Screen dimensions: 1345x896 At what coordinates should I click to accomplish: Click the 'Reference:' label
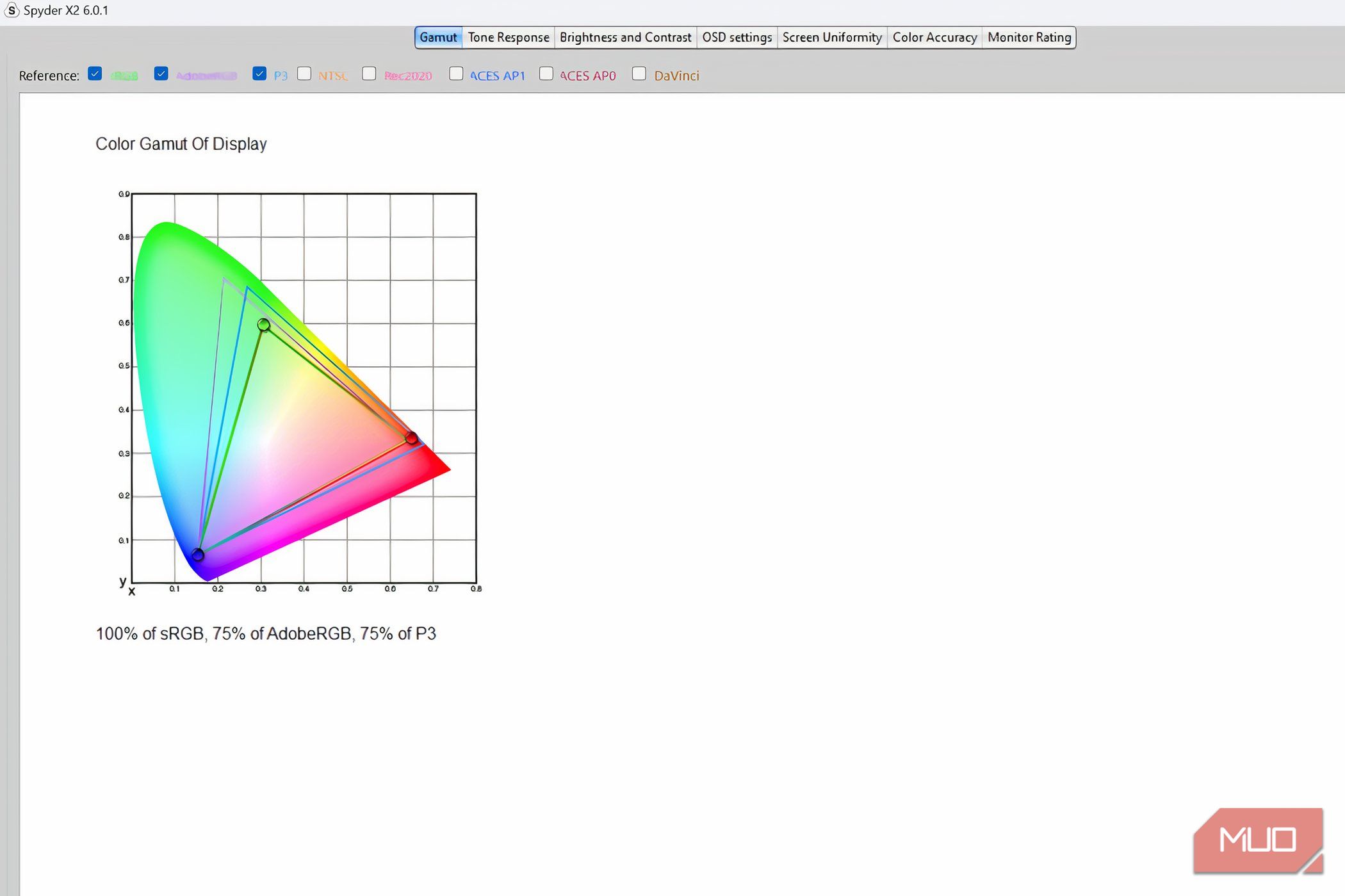point(49,76)
